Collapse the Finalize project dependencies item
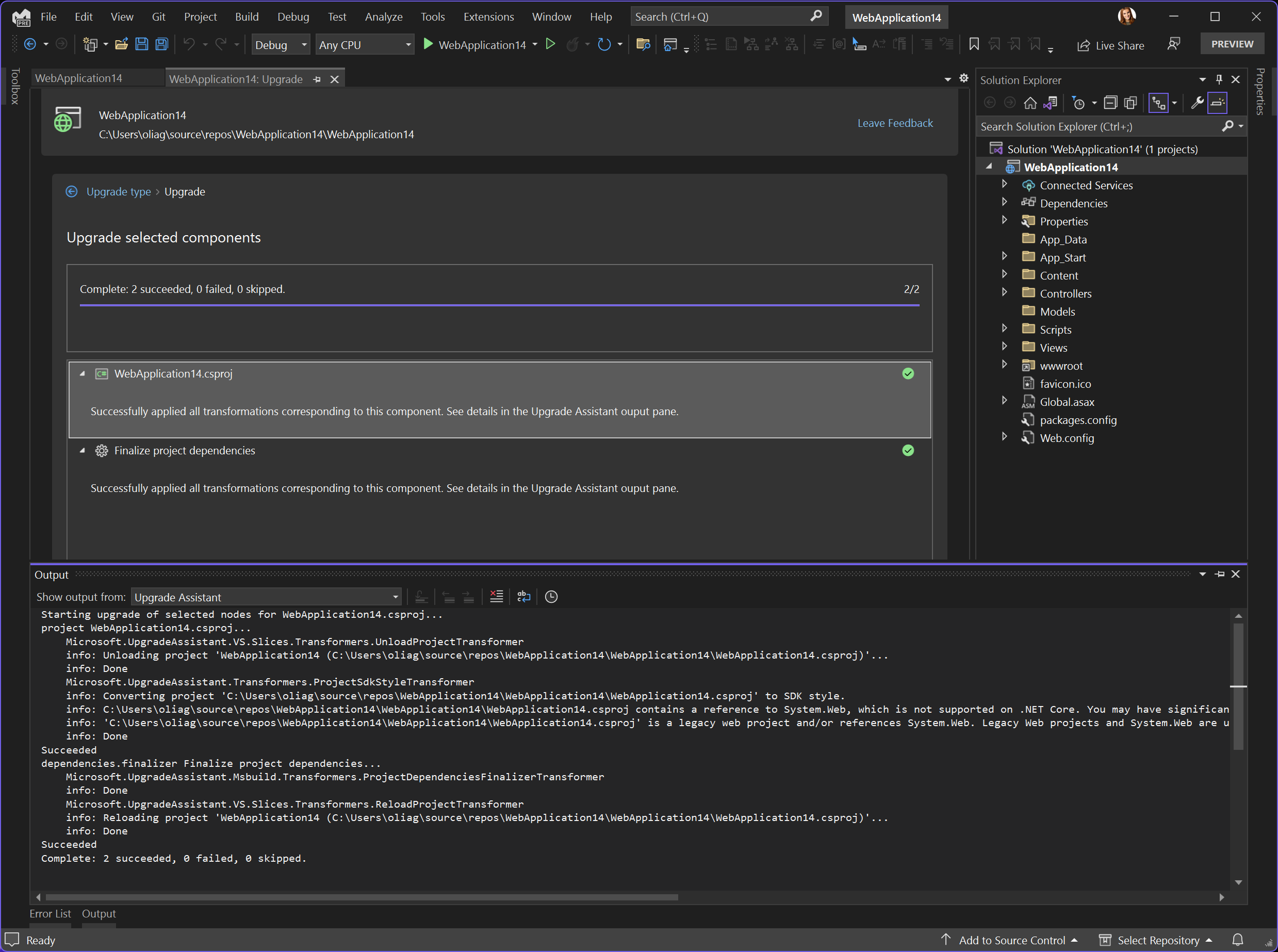1278x952 pixels. point(83,450)
